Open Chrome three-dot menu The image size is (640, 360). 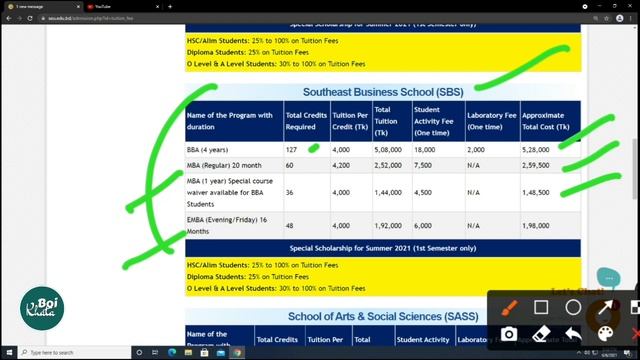tap(631, 18)
